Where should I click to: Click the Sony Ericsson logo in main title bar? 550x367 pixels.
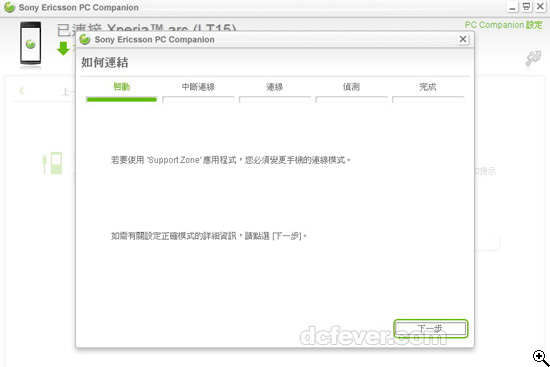[10, 7]
